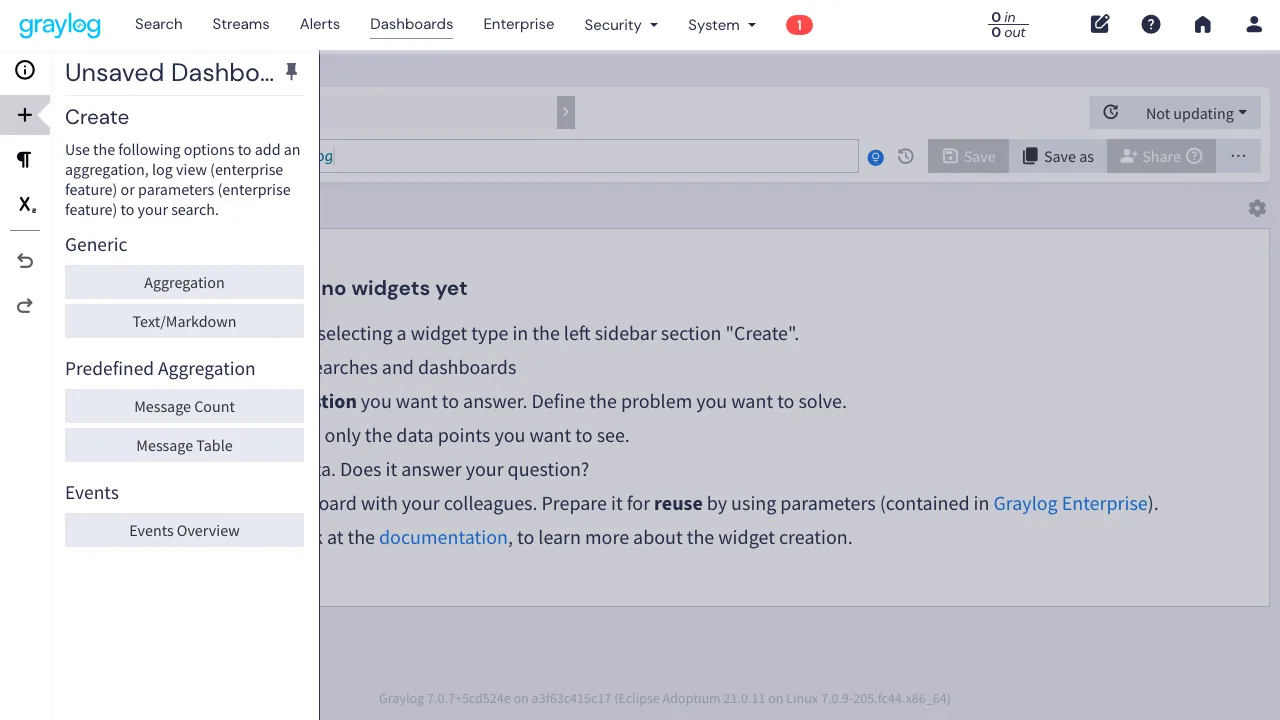Expand the Security menu dropdown

click(621, 25)
